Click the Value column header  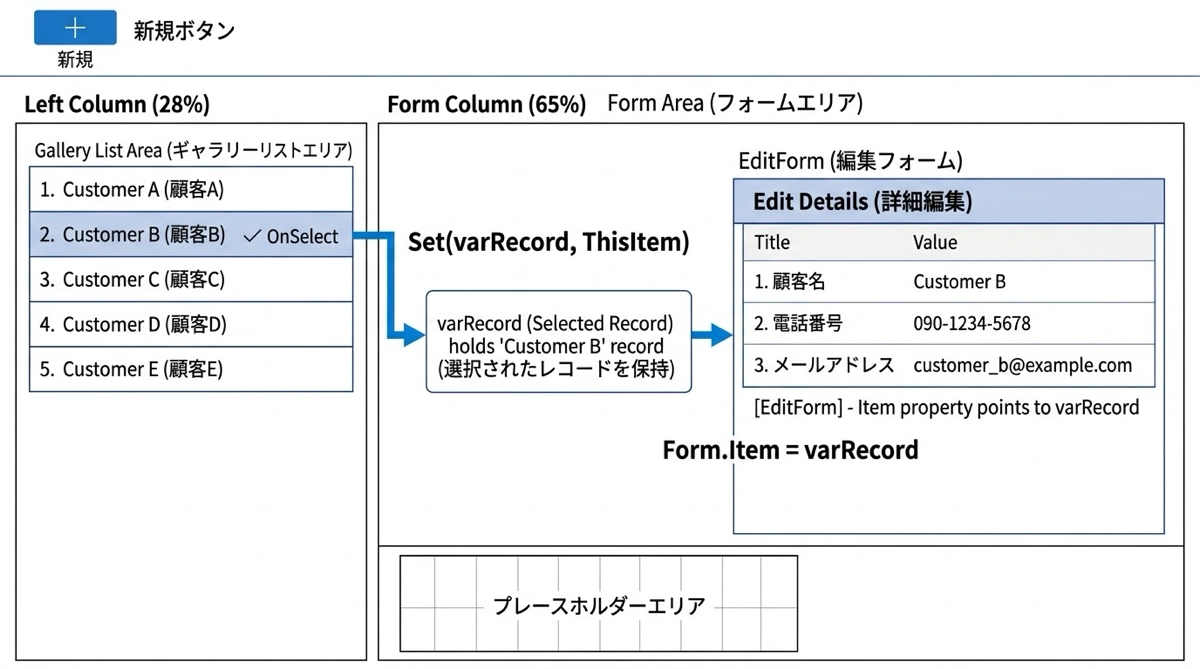(x=935, y=242)
